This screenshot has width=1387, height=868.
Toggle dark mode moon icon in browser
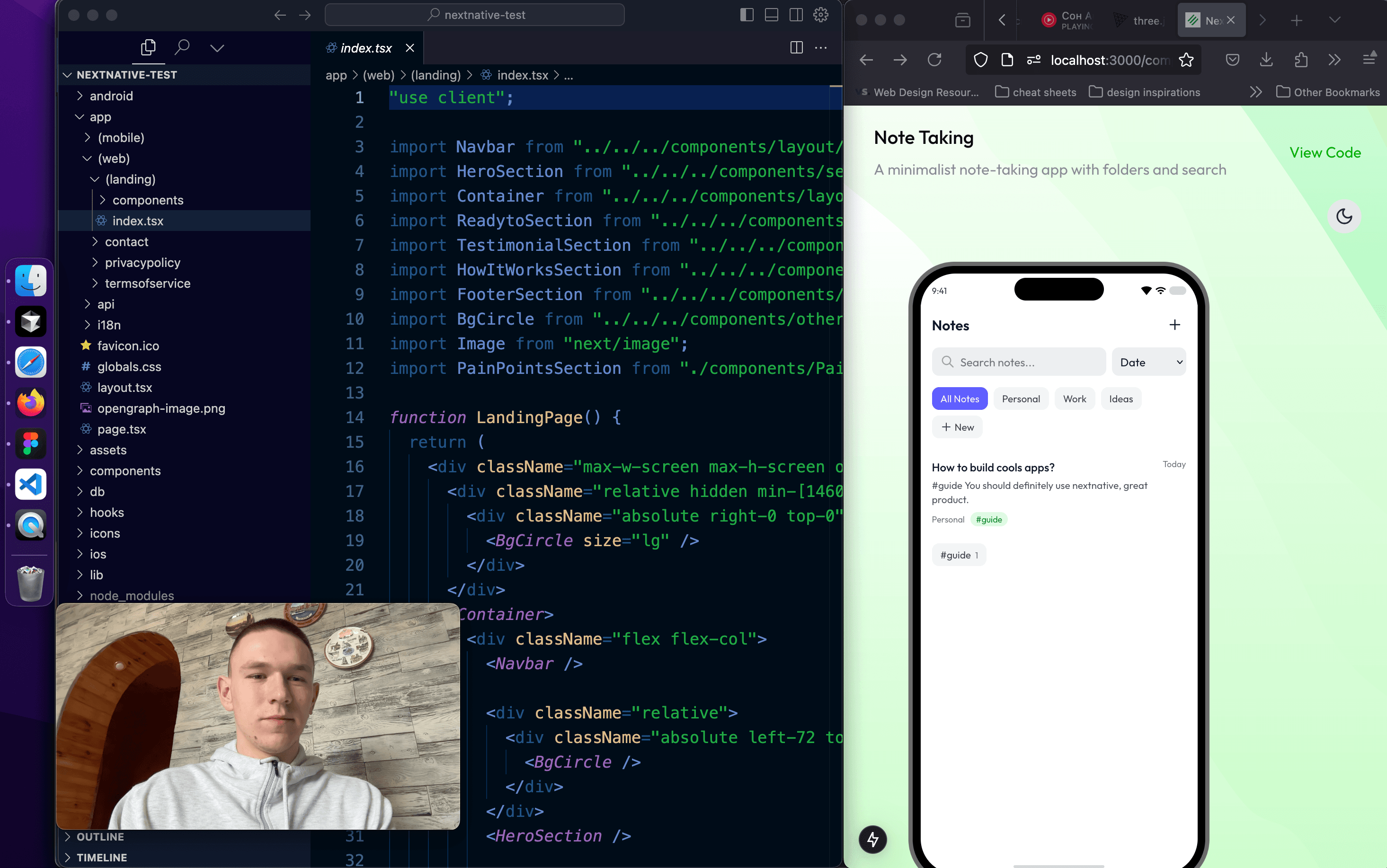tap(1345, 216)
